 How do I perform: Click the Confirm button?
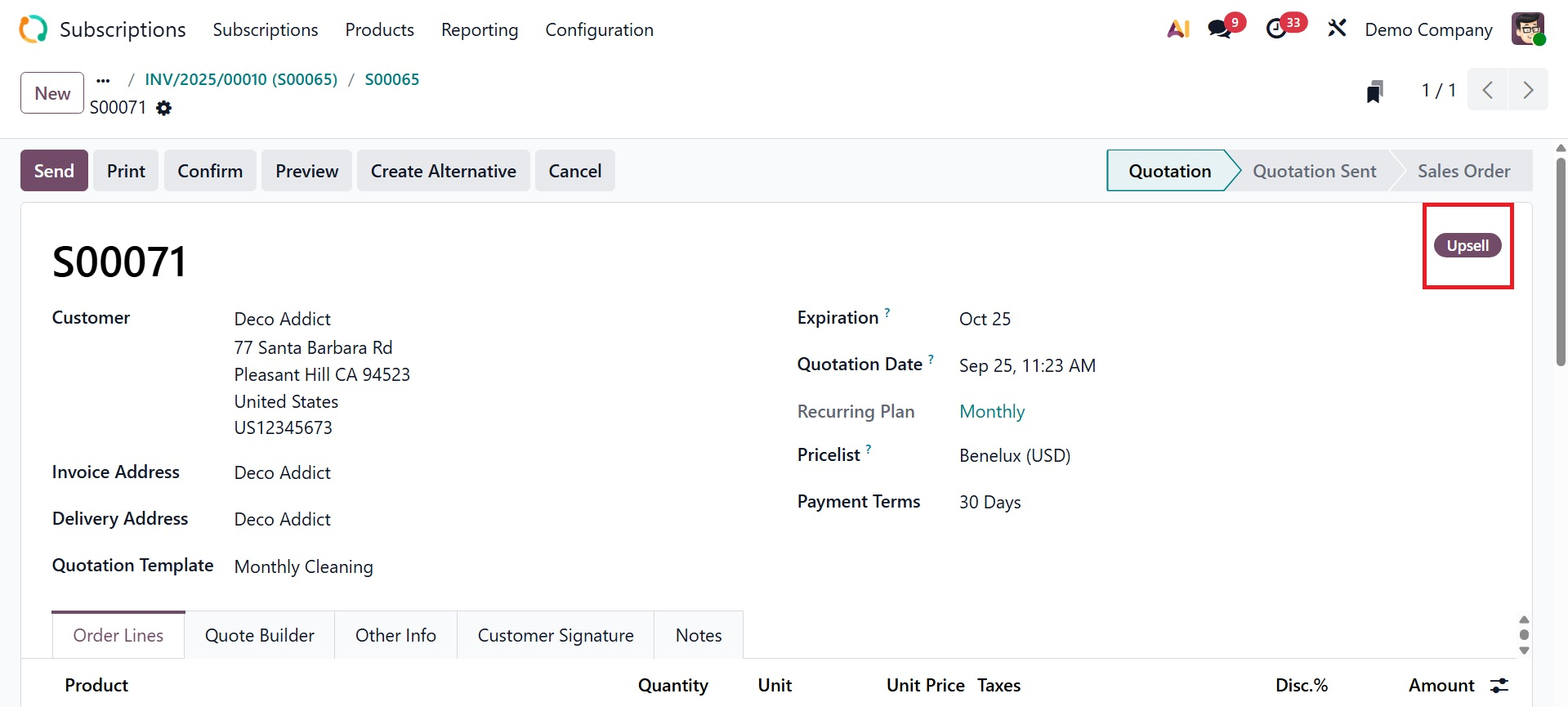point(210,171)
